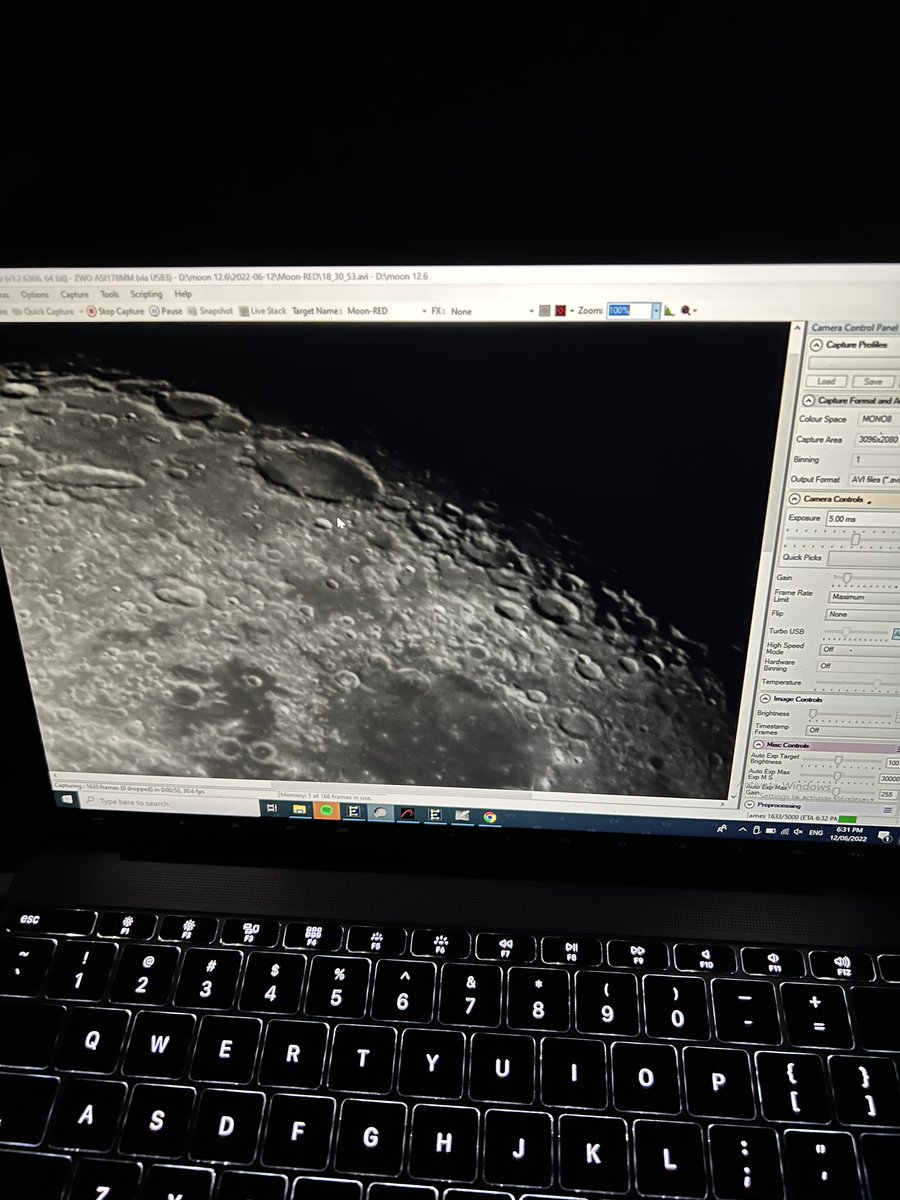900x1200 pixels.
Task: Click the Turbo USB slider handle
Action: (846, 632)
